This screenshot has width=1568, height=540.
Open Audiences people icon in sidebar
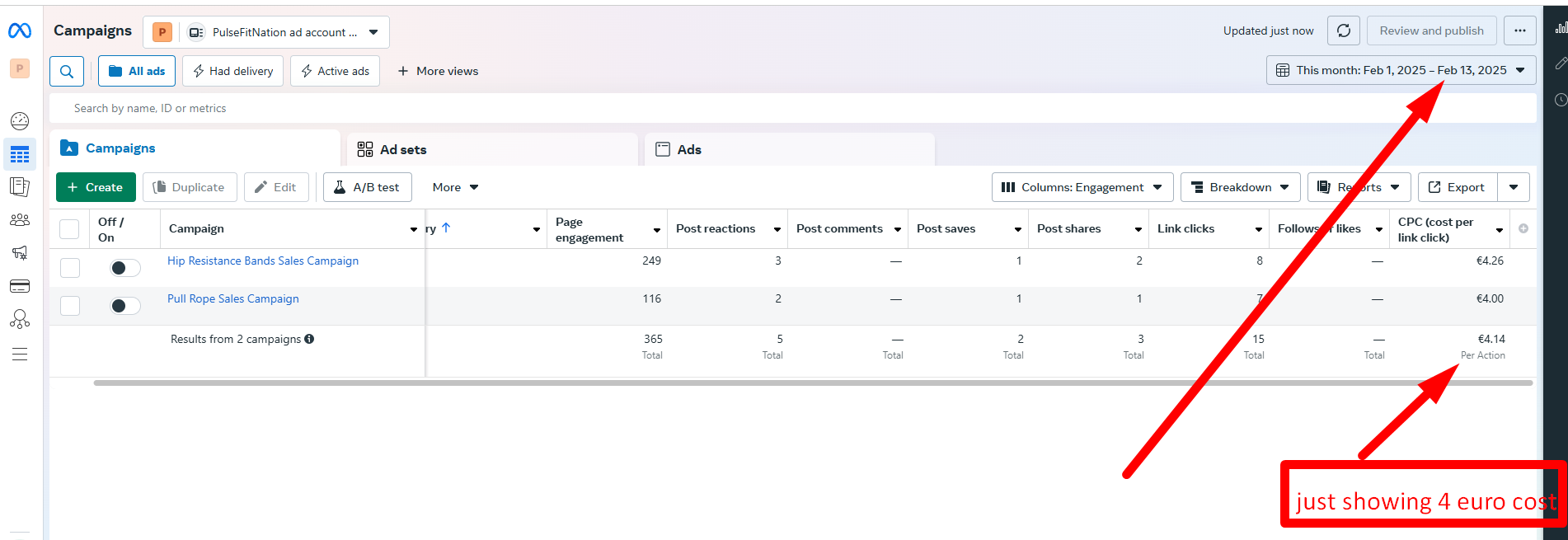(x=20, y=220)
